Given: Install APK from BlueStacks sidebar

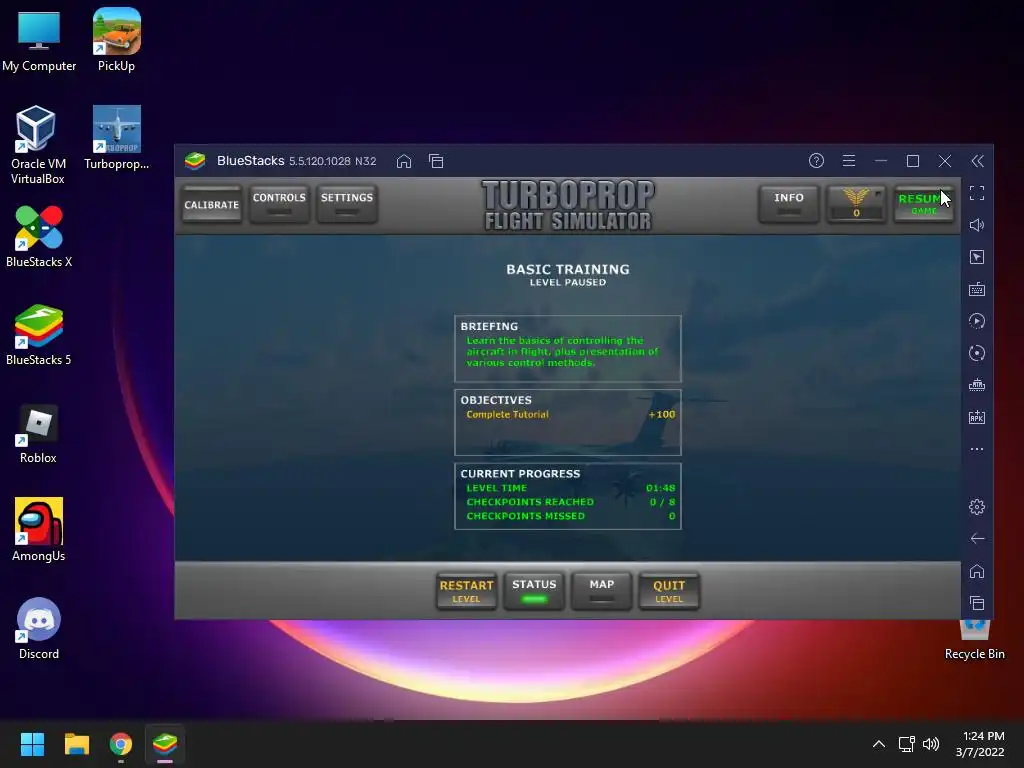Looking at the screenshot, I should [976, 417].
